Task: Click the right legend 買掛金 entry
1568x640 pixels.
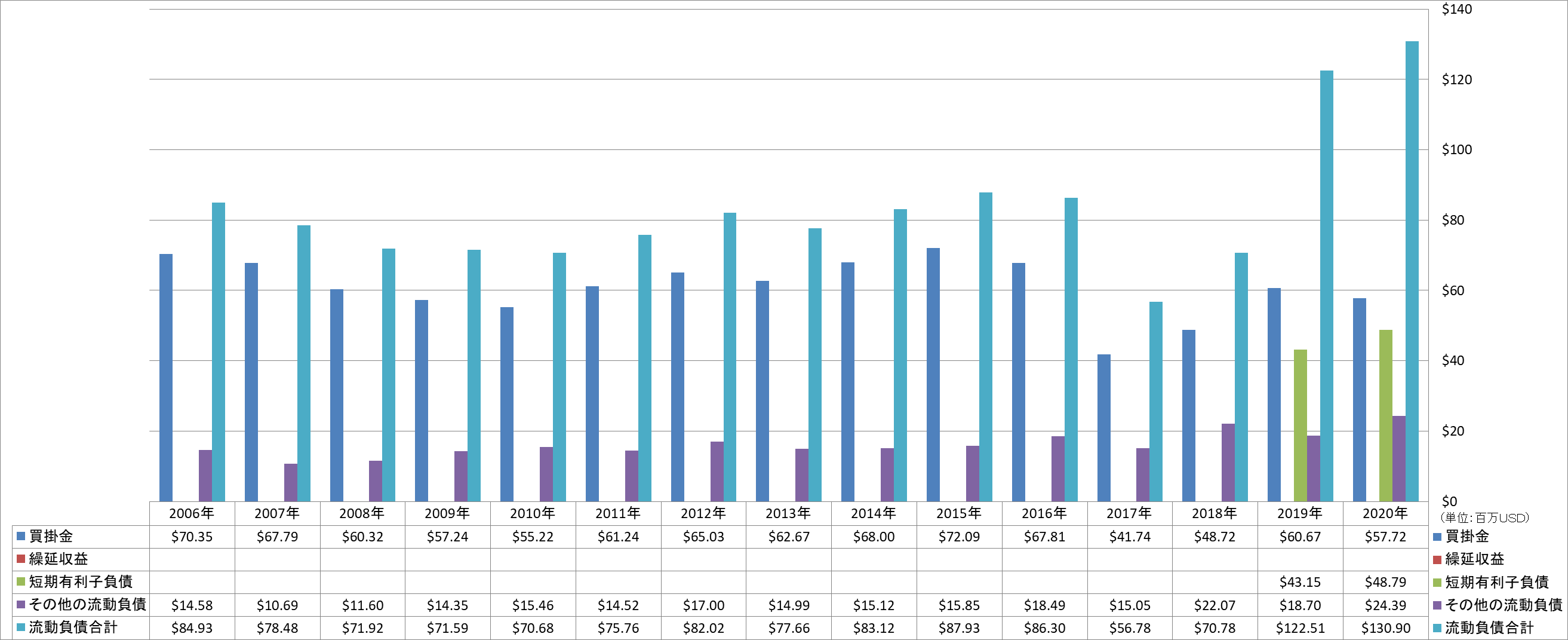Action: [x=1462, y=537]
